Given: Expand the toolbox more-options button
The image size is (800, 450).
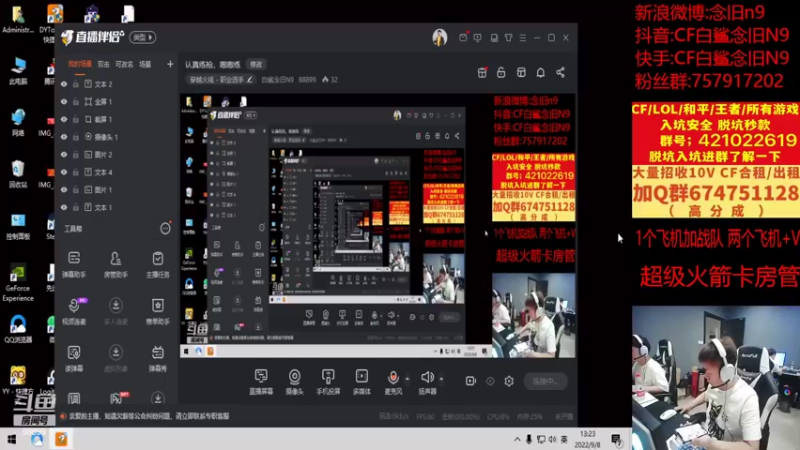Looking at the screenshot, I should 165,229.
